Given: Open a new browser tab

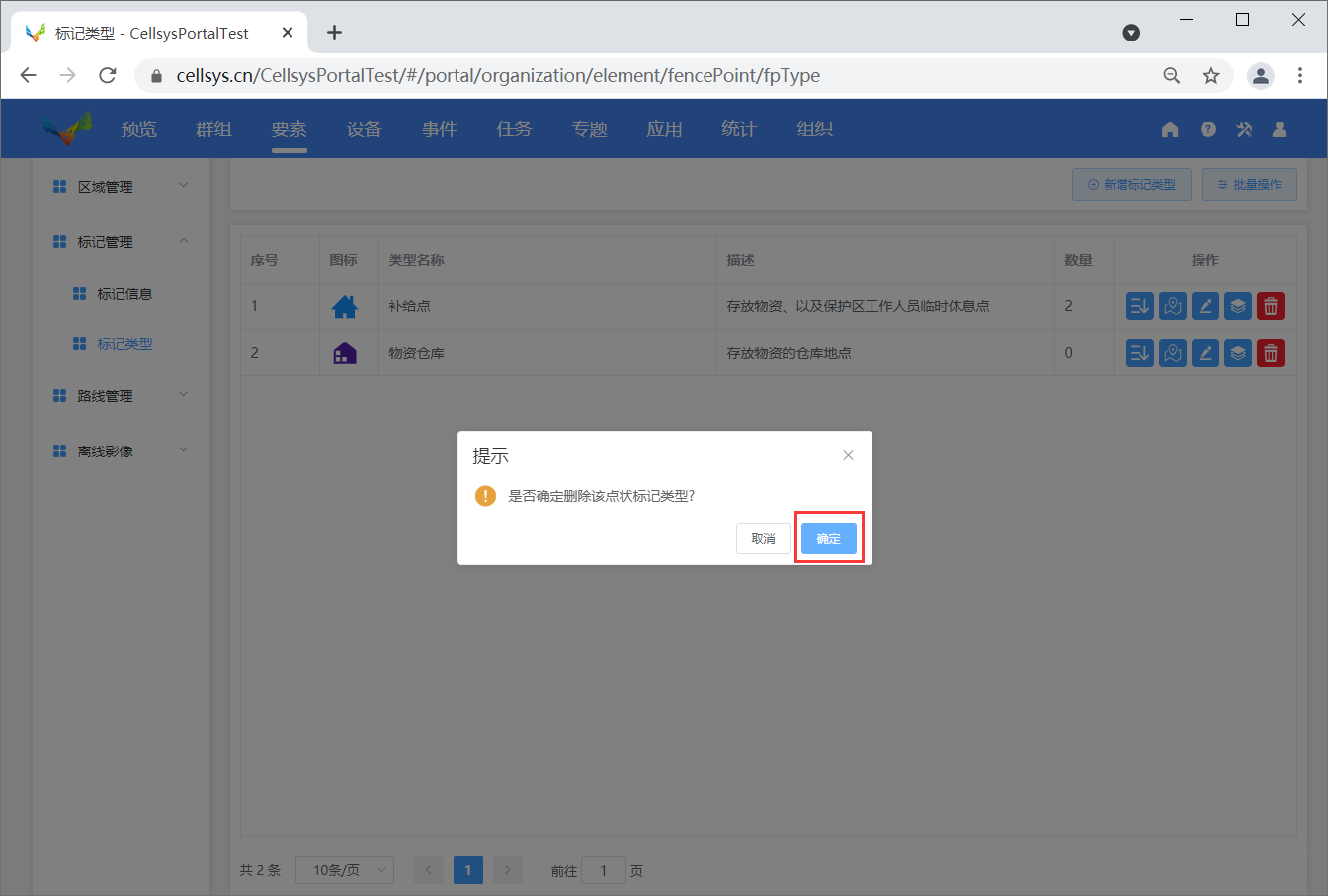Looking at the screenshot, I should (x=335, y=33).
